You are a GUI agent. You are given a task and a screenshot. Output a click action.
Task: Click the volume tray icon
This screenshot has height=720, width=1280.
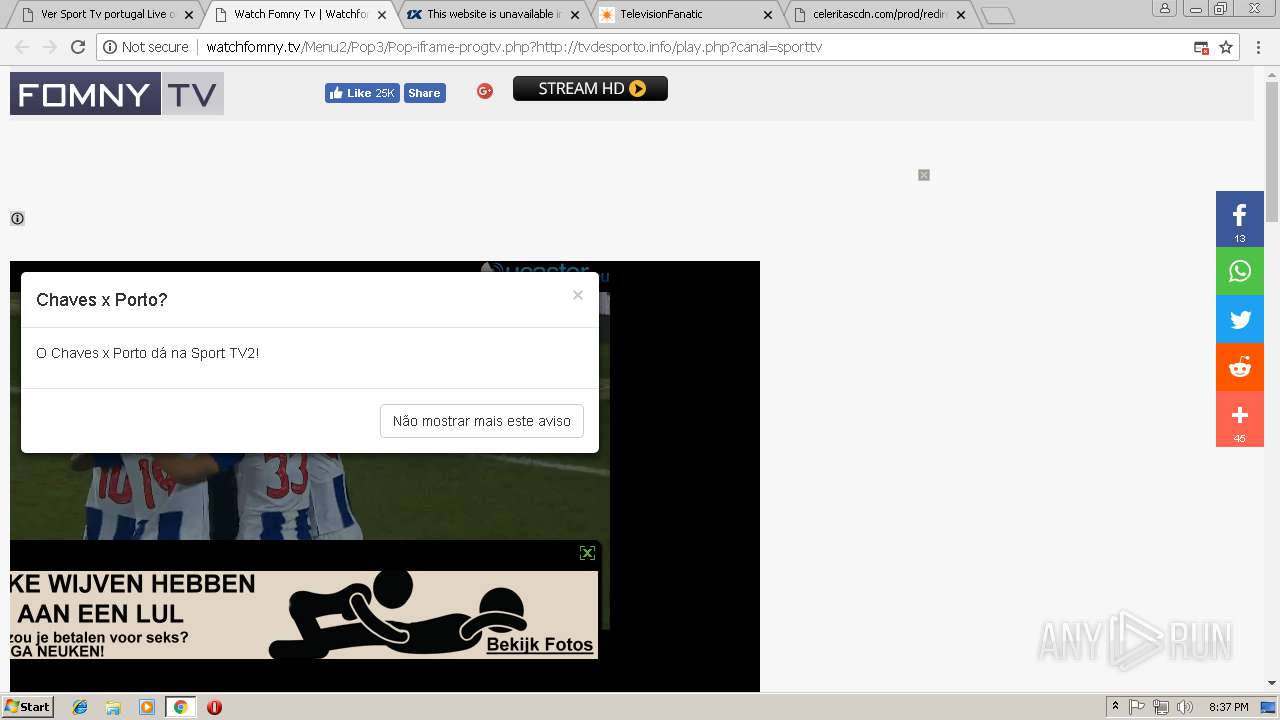pos(1185,707)
